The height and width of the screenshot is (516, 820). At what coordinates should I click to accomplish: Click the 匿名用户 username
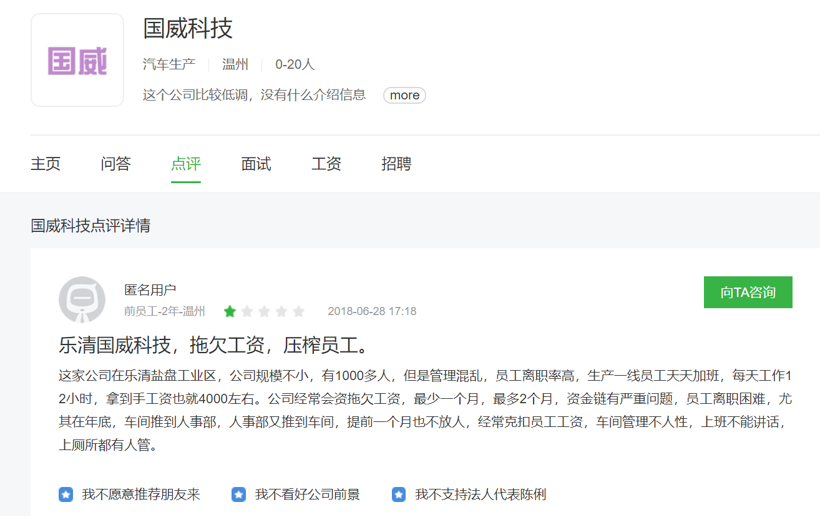[x=150, y=290]
